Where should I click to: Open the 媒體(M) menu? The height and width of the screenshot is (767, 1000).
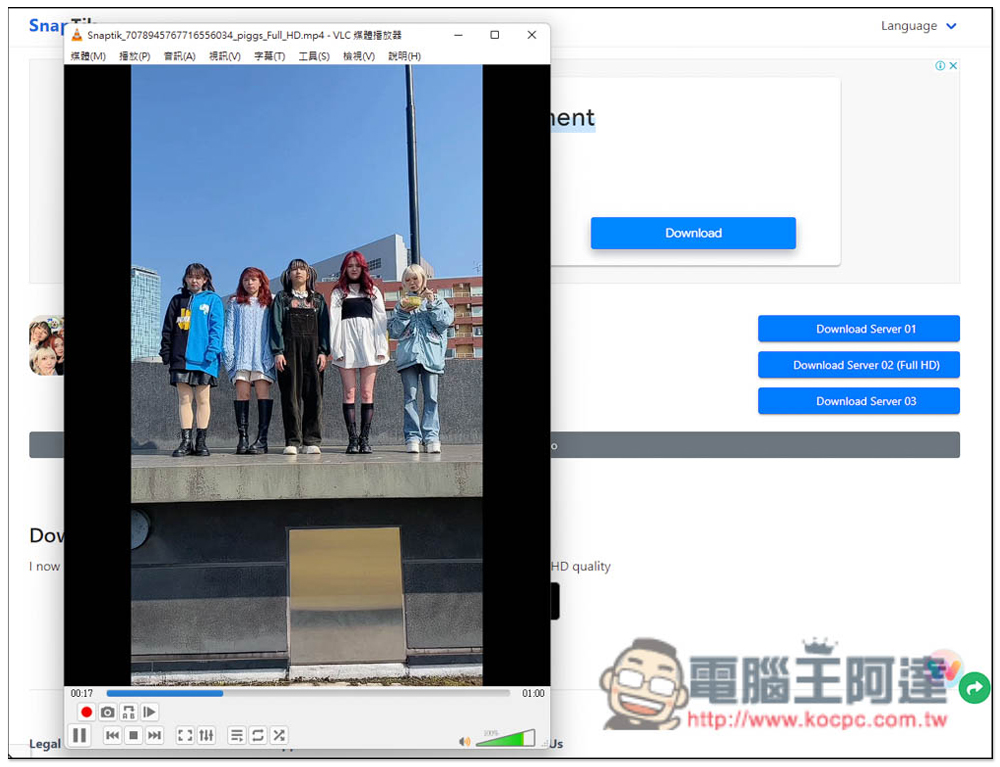88,56
